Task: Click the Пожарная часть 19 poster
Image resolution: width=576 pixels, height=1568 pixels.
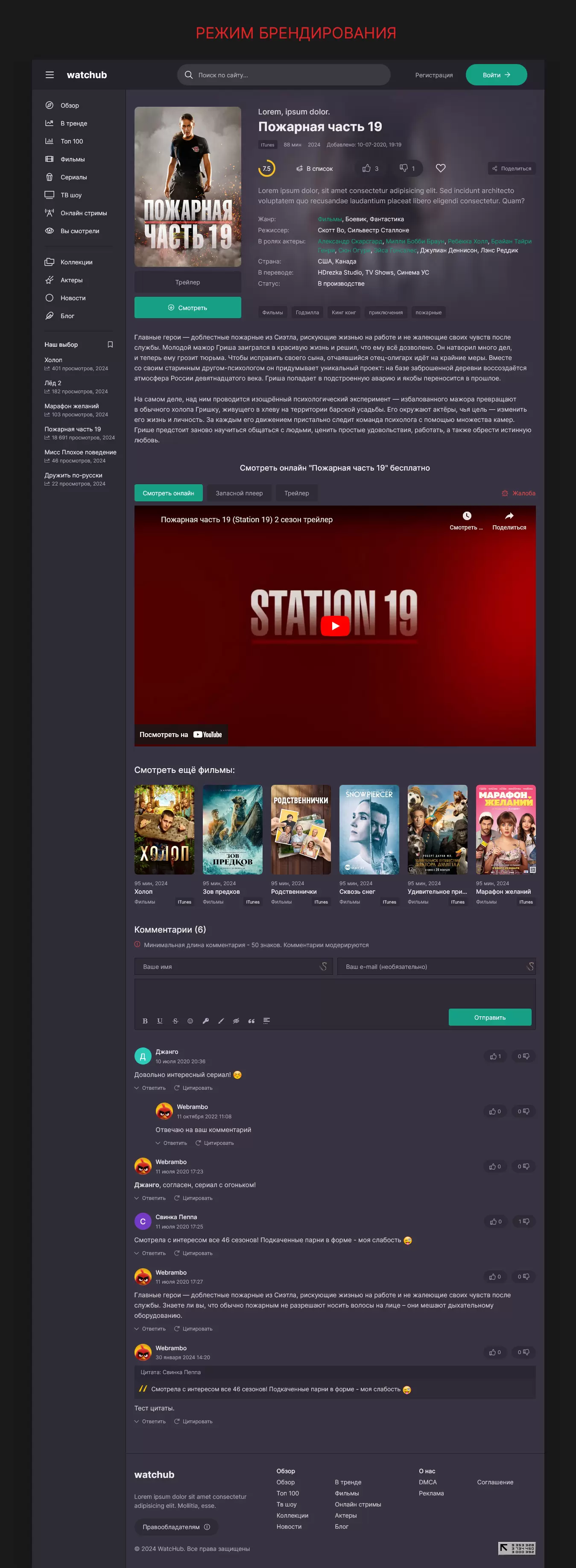Action: [187, 187]
